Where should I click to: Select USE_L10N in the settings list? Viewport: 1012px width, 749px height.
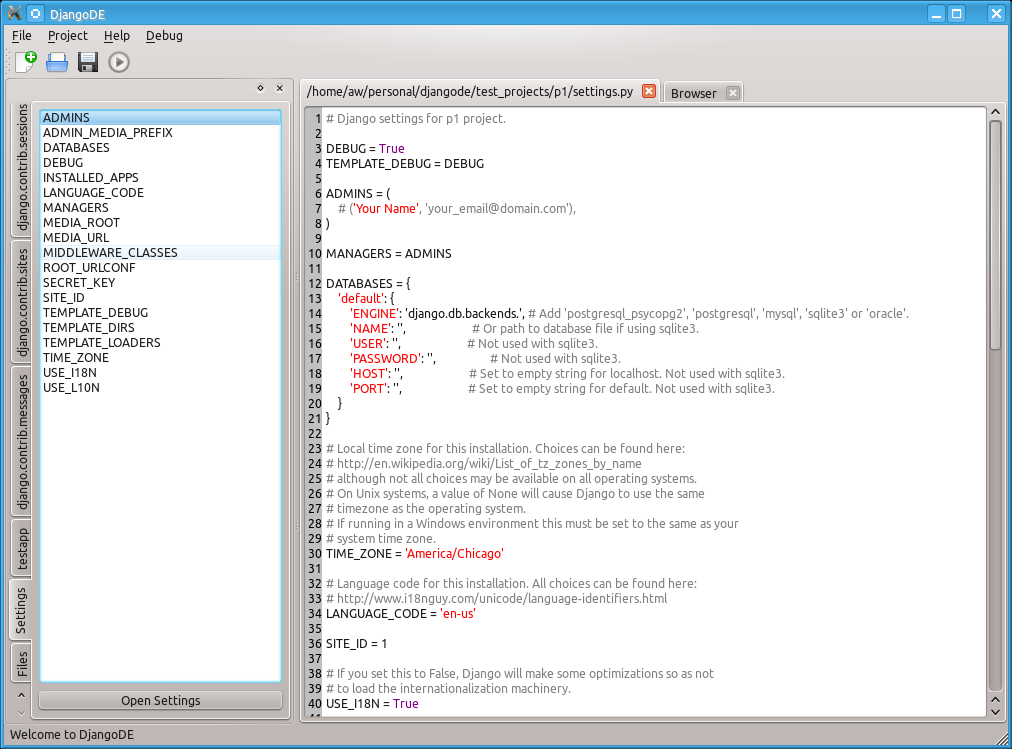coord(160,387)
